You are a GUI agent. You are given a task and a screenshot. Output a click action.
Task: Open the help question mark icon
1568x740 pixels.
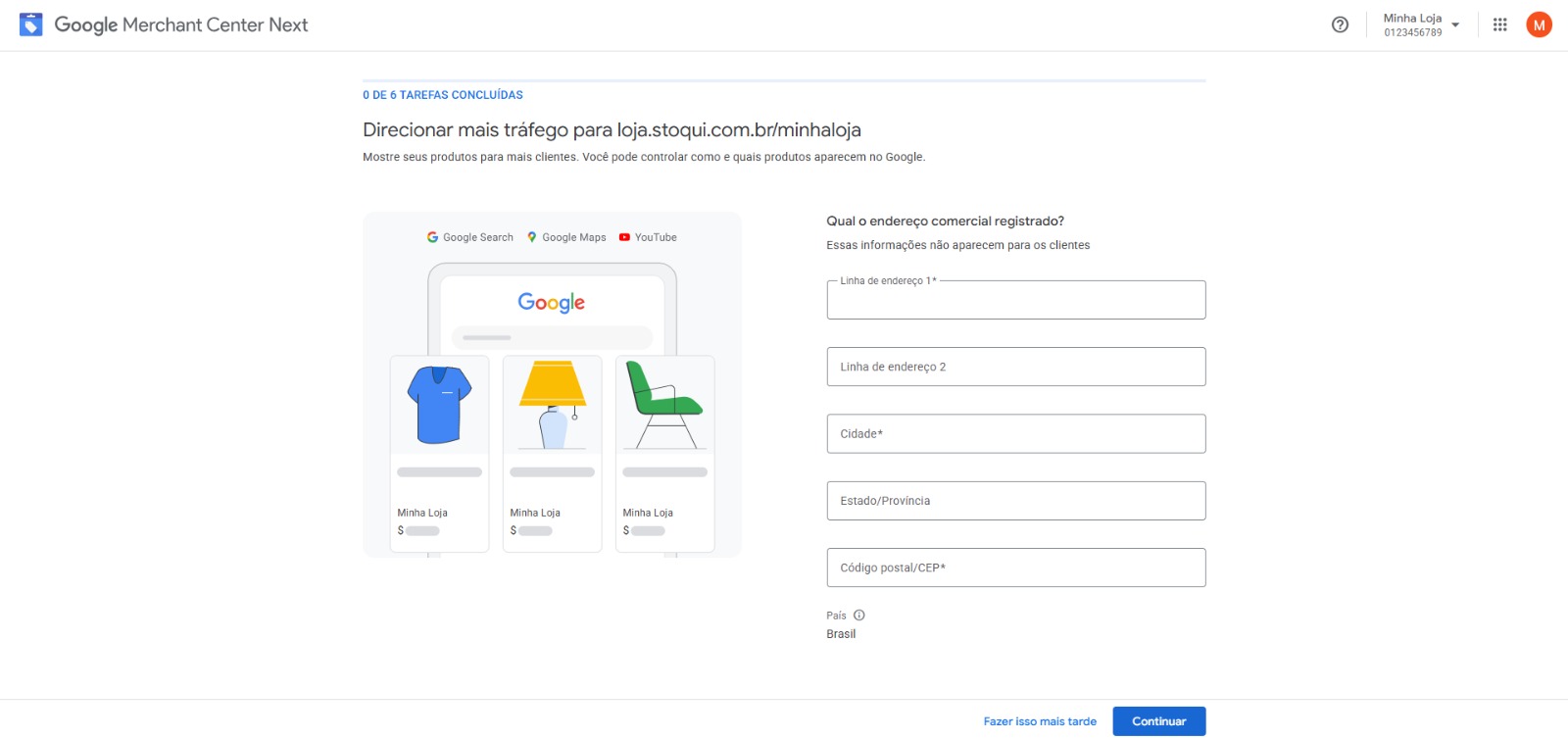1340,25
